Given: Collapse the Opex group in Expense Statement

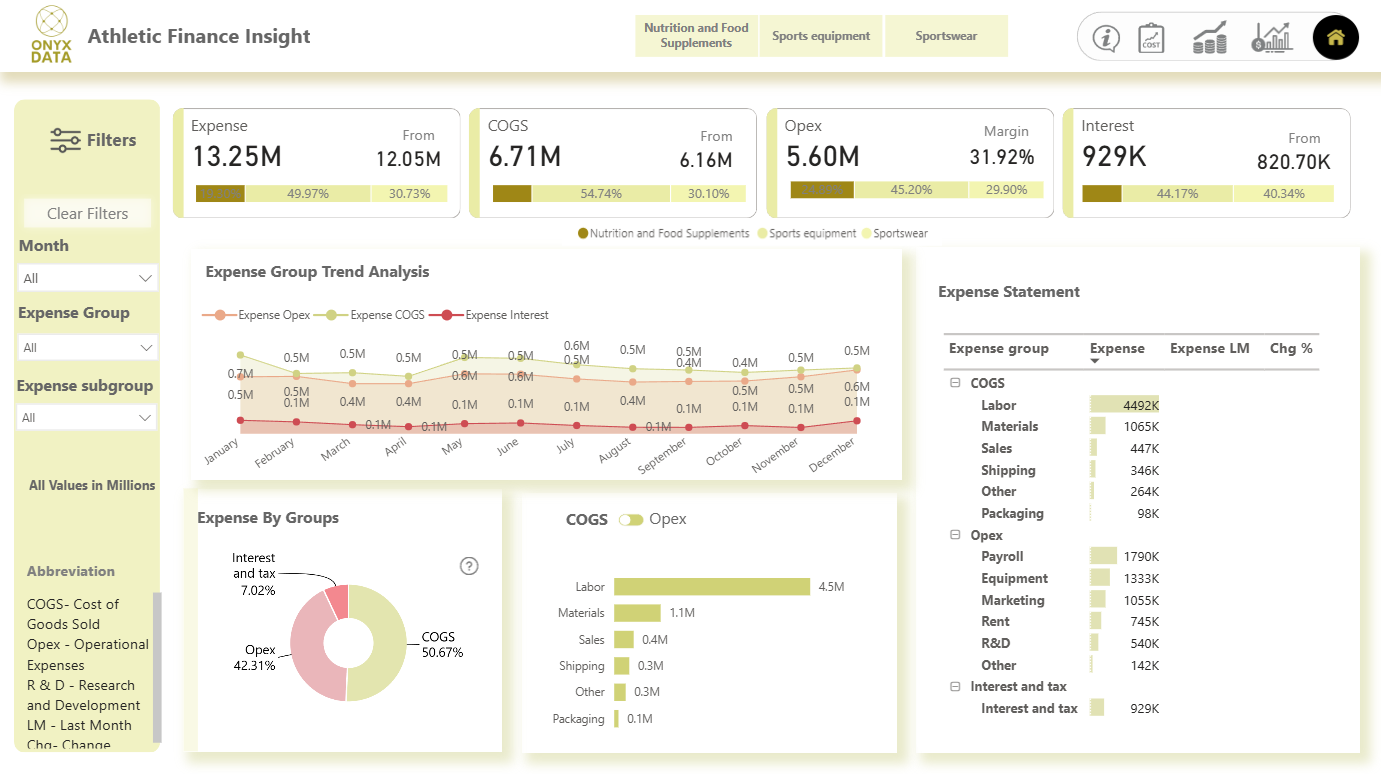Looking at the screenshot, I should pyautogui.click(x=955, y=535).
